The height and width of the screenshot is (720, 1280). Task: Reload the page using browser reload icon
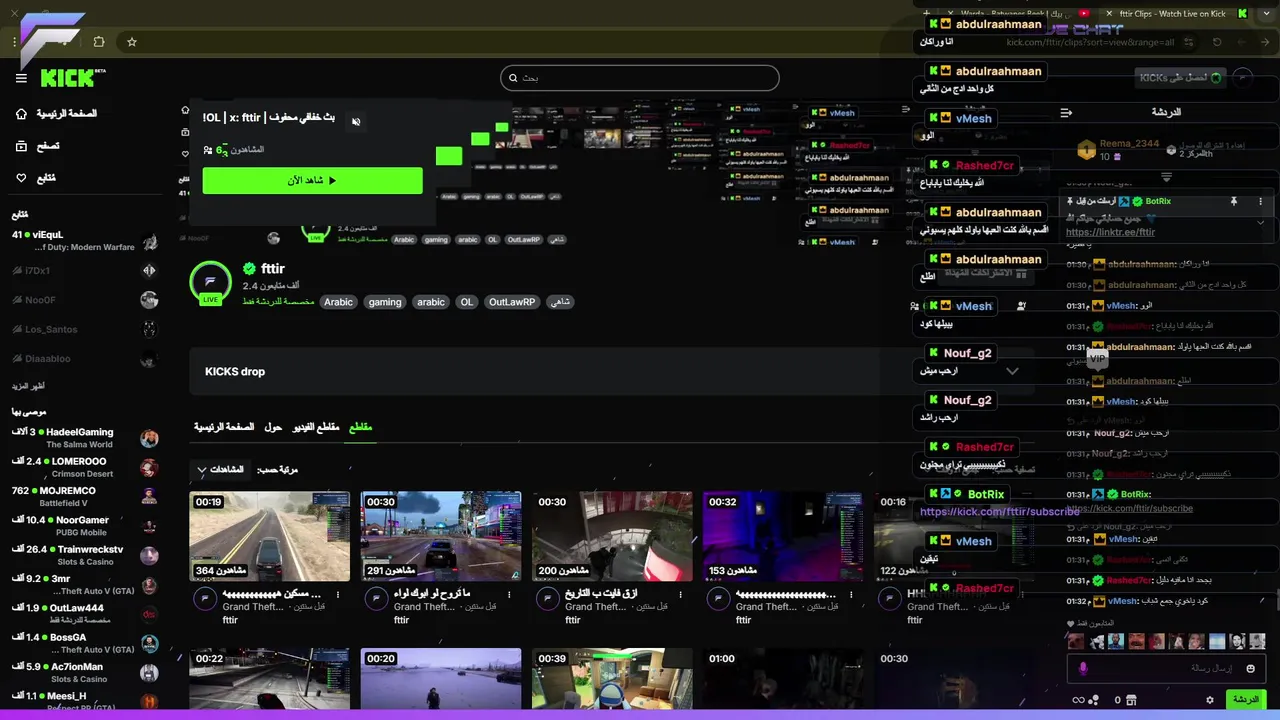[1217, 42]
